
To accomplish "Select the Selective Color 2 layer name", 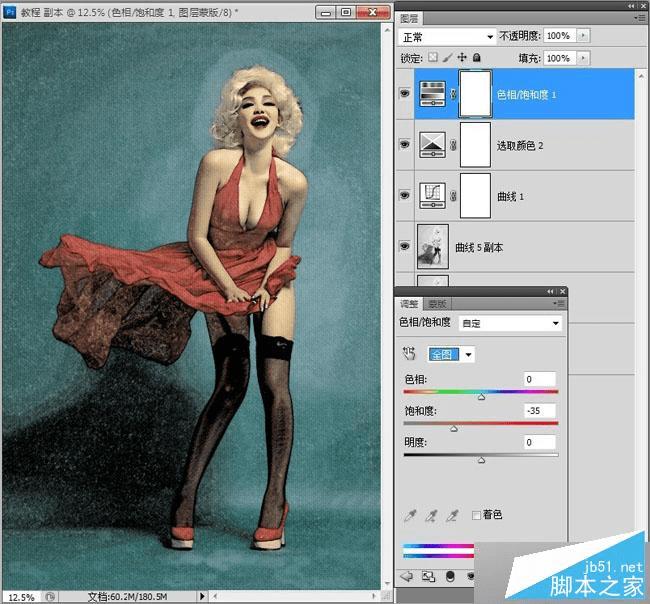I will pos(520,145).
